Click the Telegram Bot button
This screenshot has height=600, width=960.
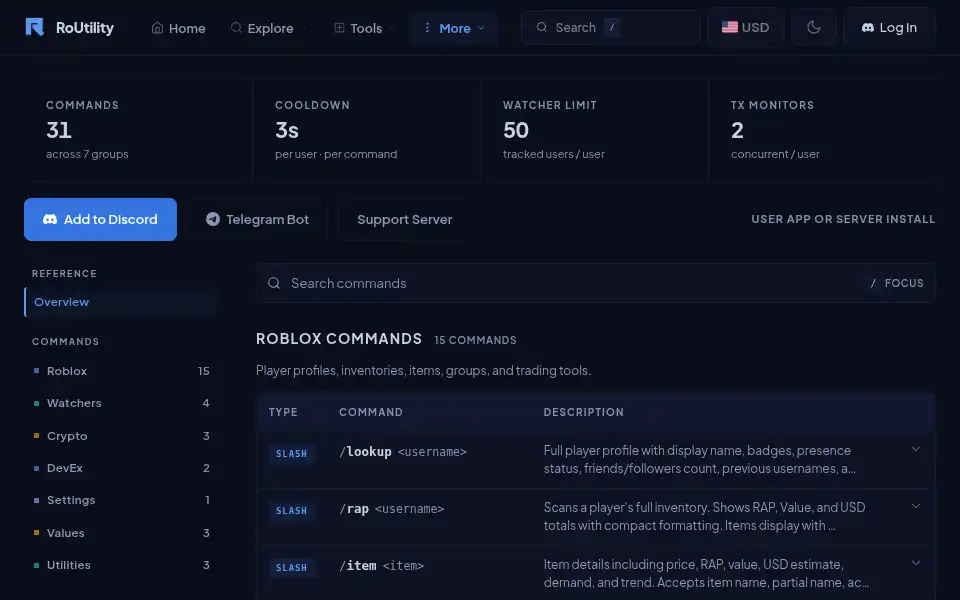pos(258,219)
